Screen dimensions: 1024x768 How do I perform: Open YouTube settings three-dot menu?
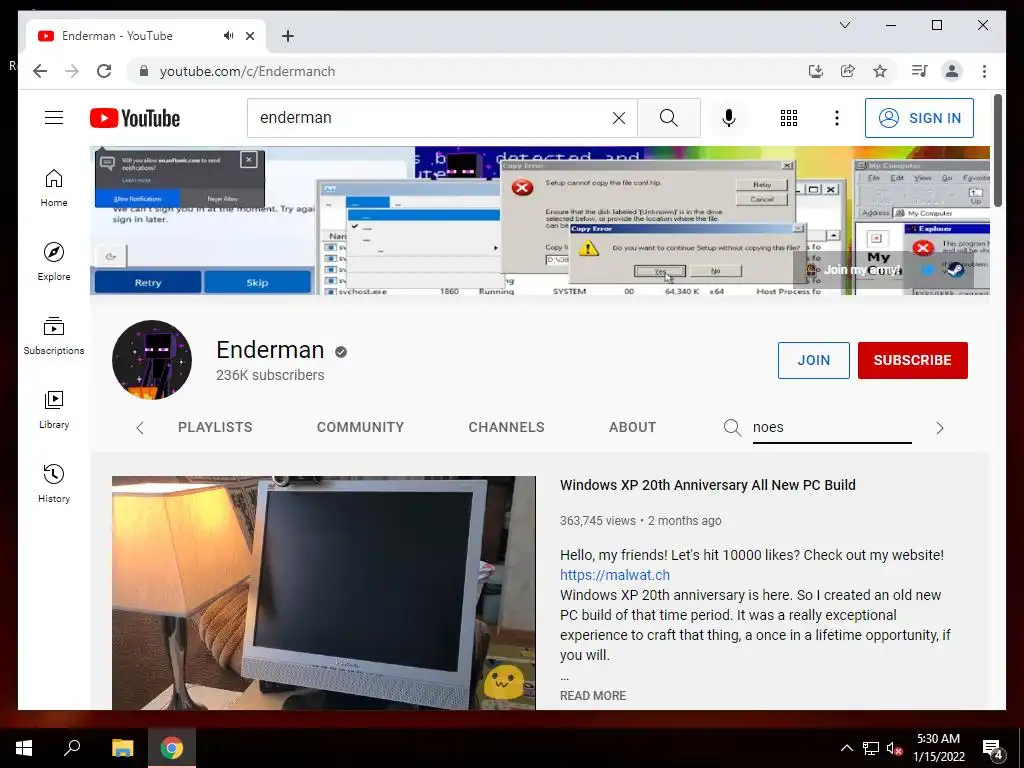coord(837,118)
